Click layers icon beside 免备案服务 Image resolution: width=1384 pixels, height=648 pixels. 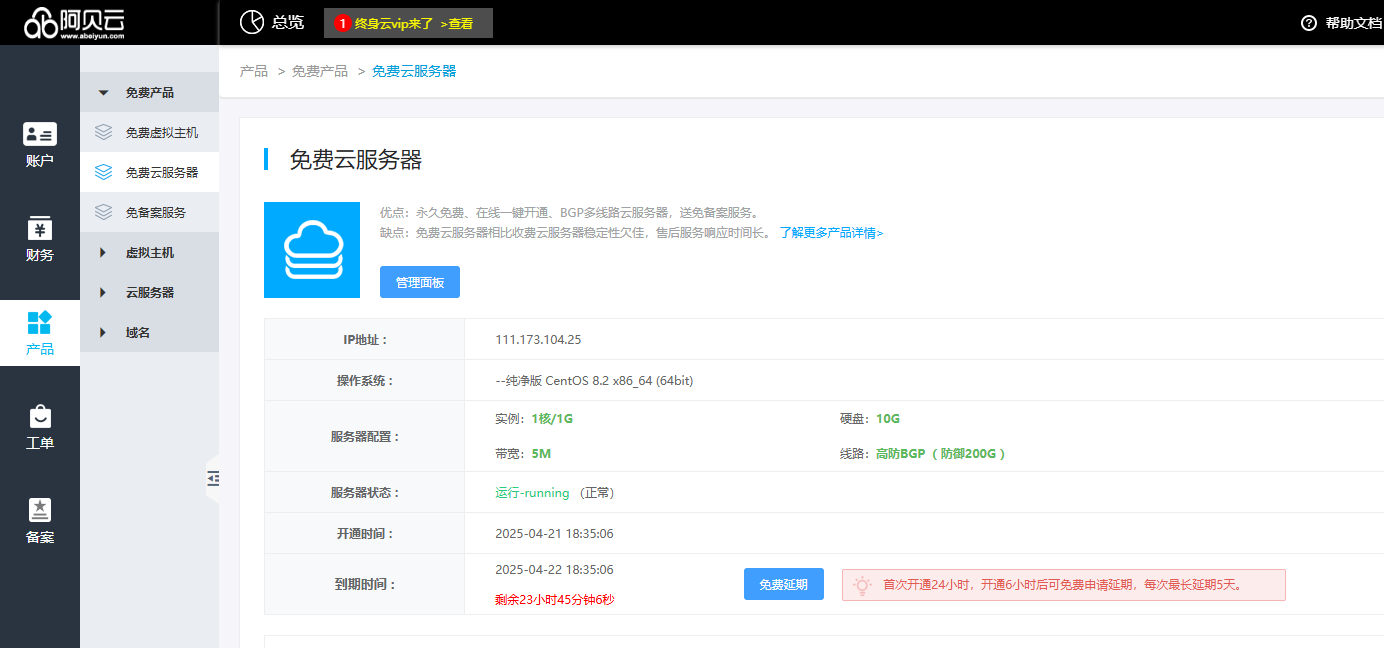click(x=103, y=212)
